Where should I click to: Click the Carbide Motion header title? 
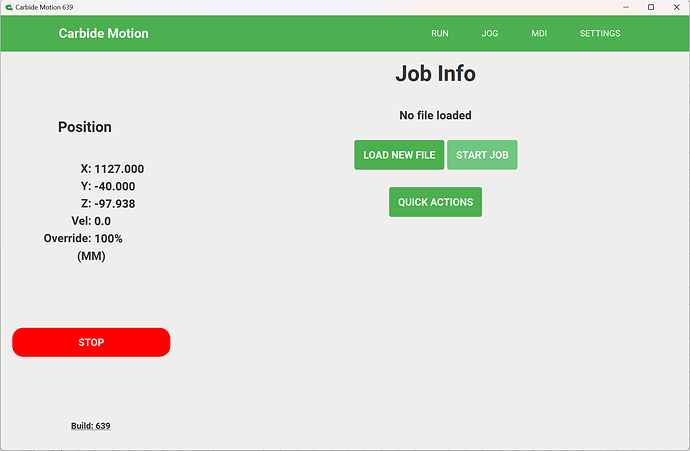coord(103,33)
